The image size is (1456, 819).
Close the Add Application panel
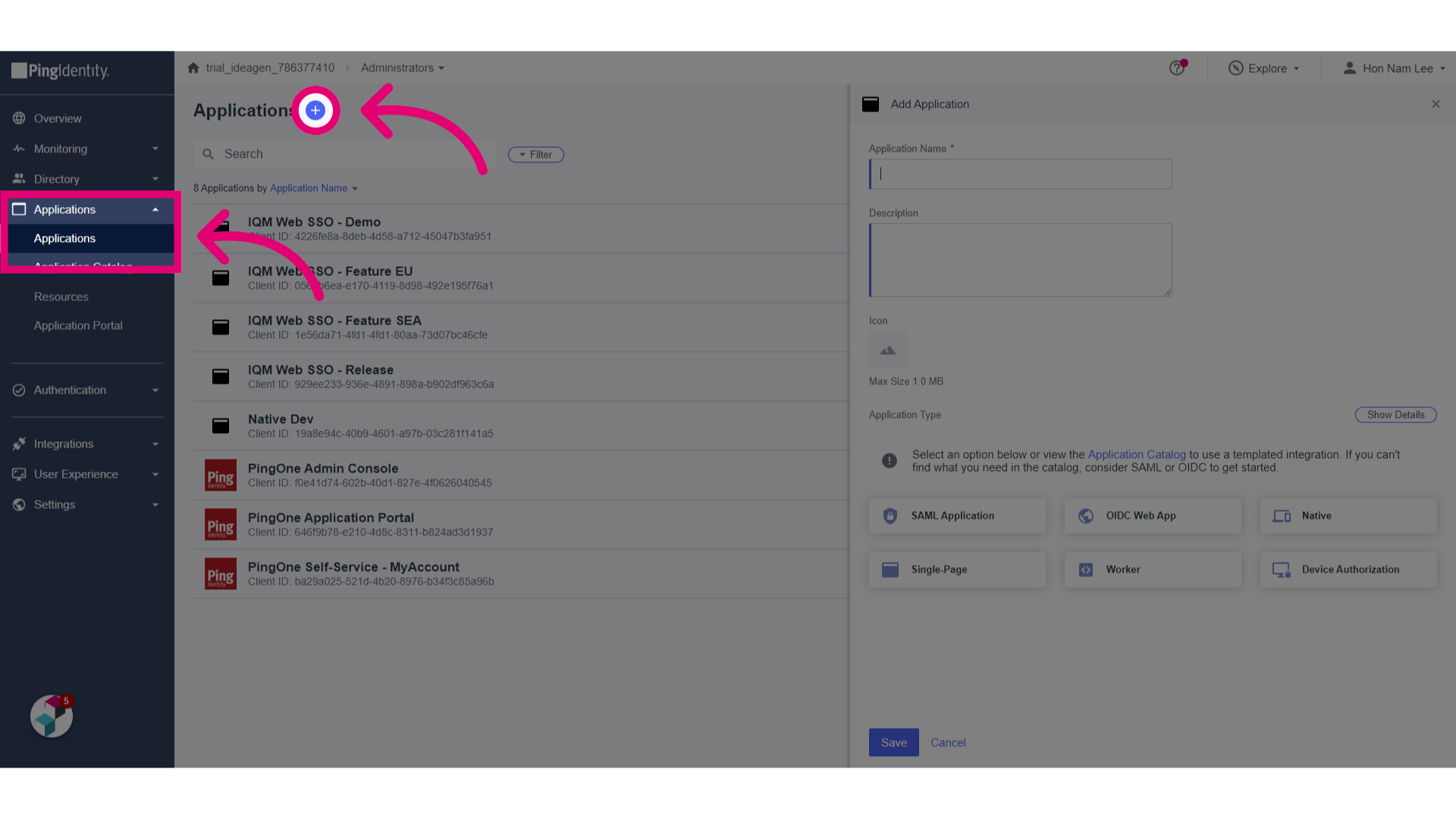coord(1436,104)
